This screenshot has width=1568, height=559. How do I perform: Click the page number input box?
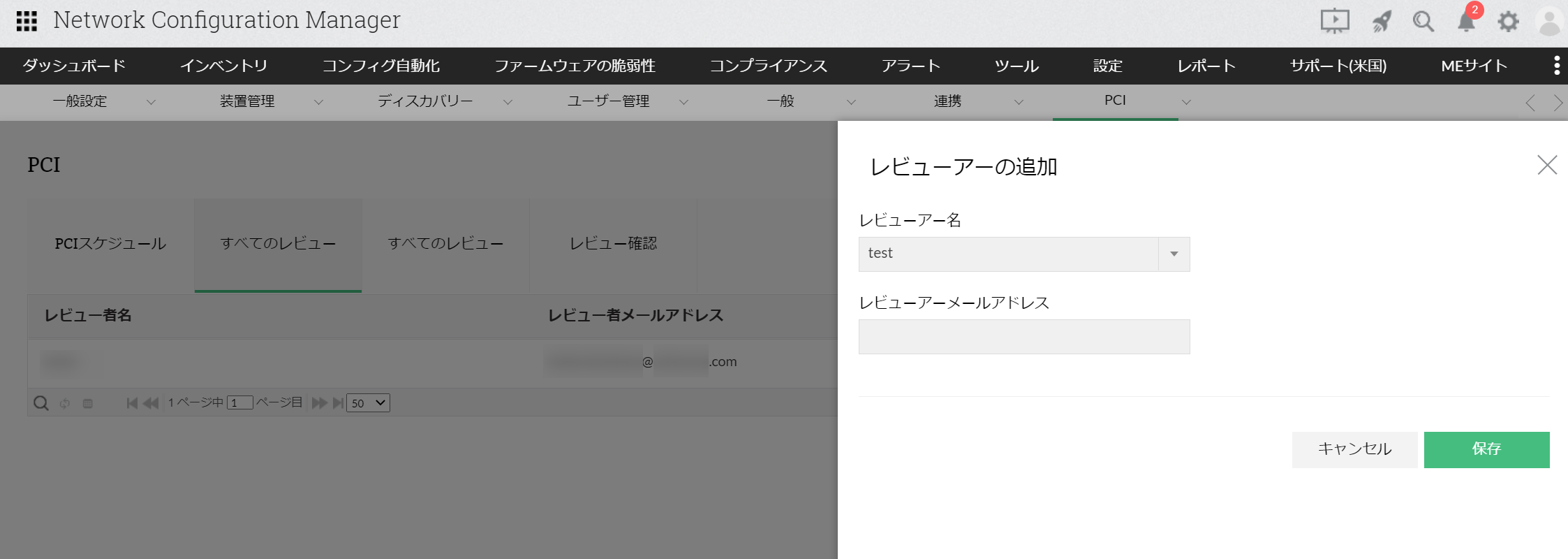pyautogui.click(x=239, y=403)
